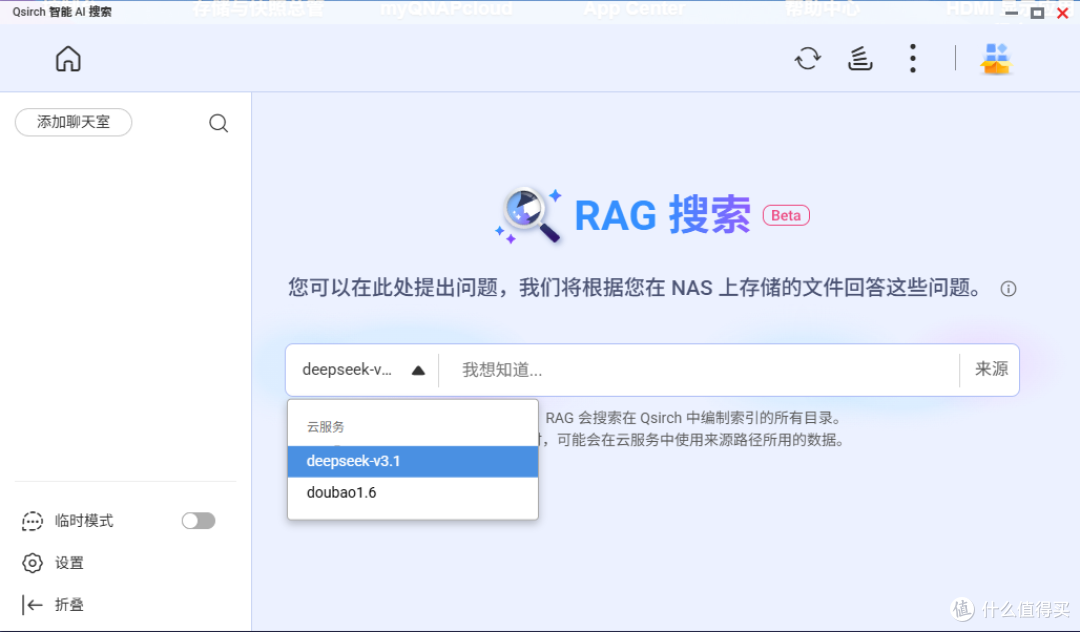Click the 添加聊天室 button
Image resolution: width=1080 pixels, height=632 pixels.
point(74,123)
